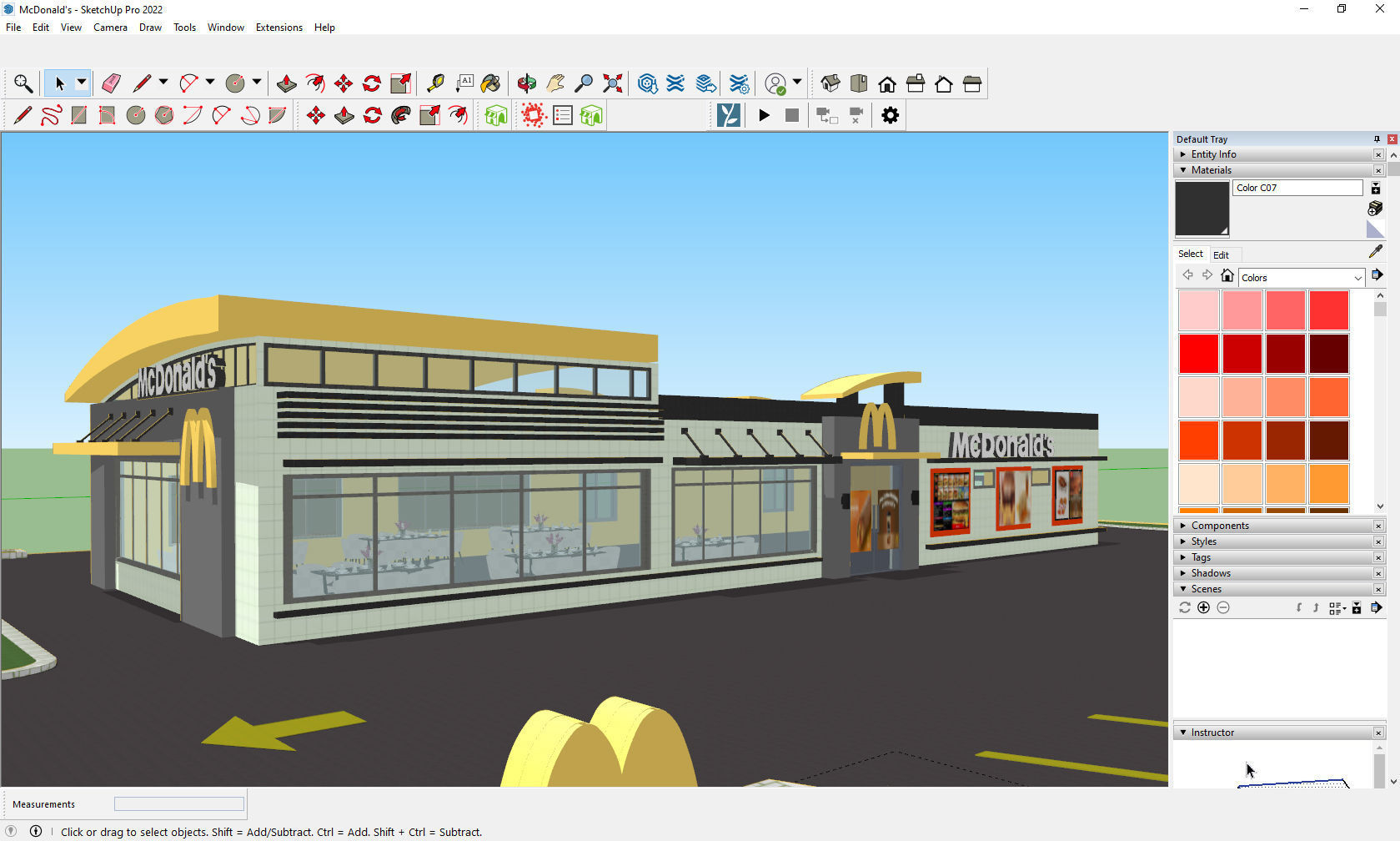Screen dimensions: 1400x841
Task: Open Select tool dropdown arrow
Action: (82, 83)
